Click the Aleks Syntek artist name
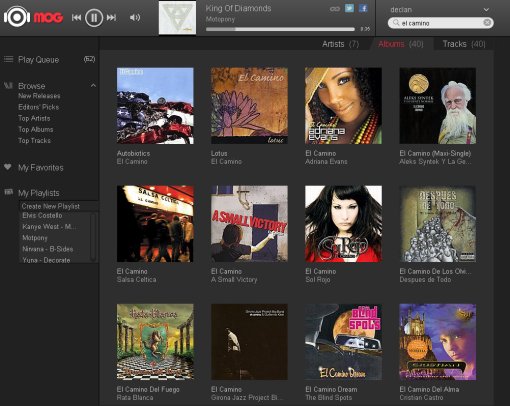510x406 pixels. pyautogui.click(x=435, y=162)
